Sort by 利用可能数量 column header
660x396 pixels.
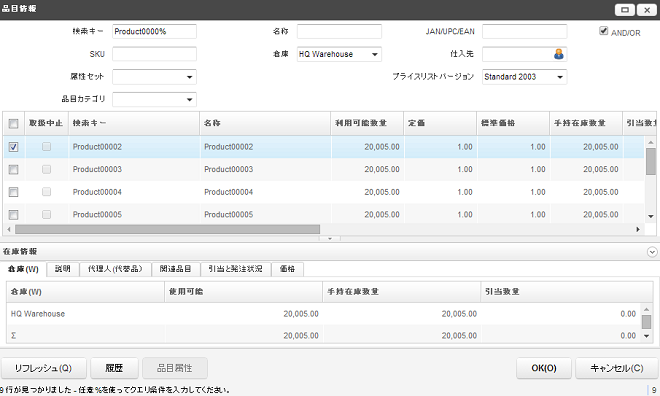click(x=367, y=123)
